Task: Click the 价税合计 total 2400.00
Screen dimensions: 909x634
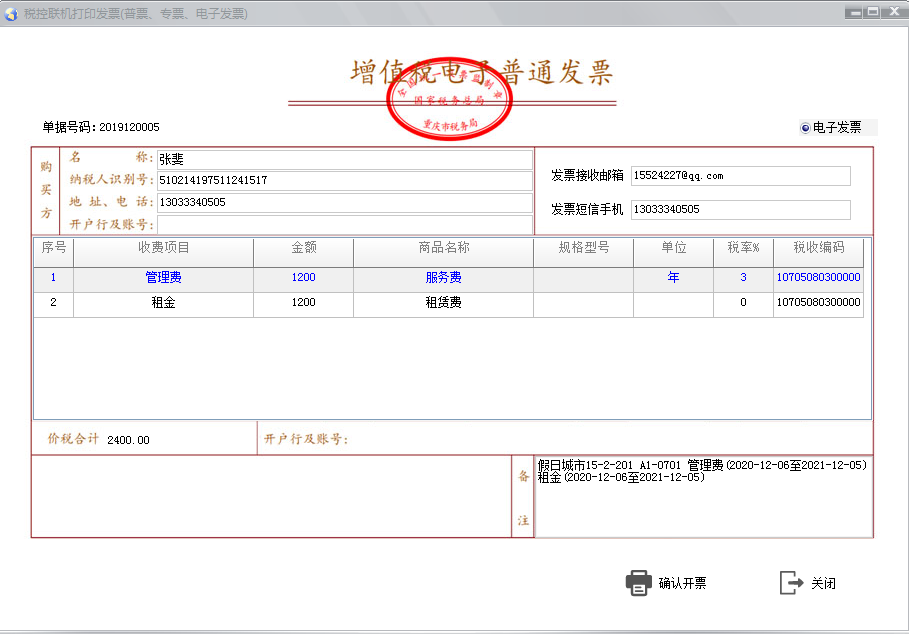Action: click(128, 440)
